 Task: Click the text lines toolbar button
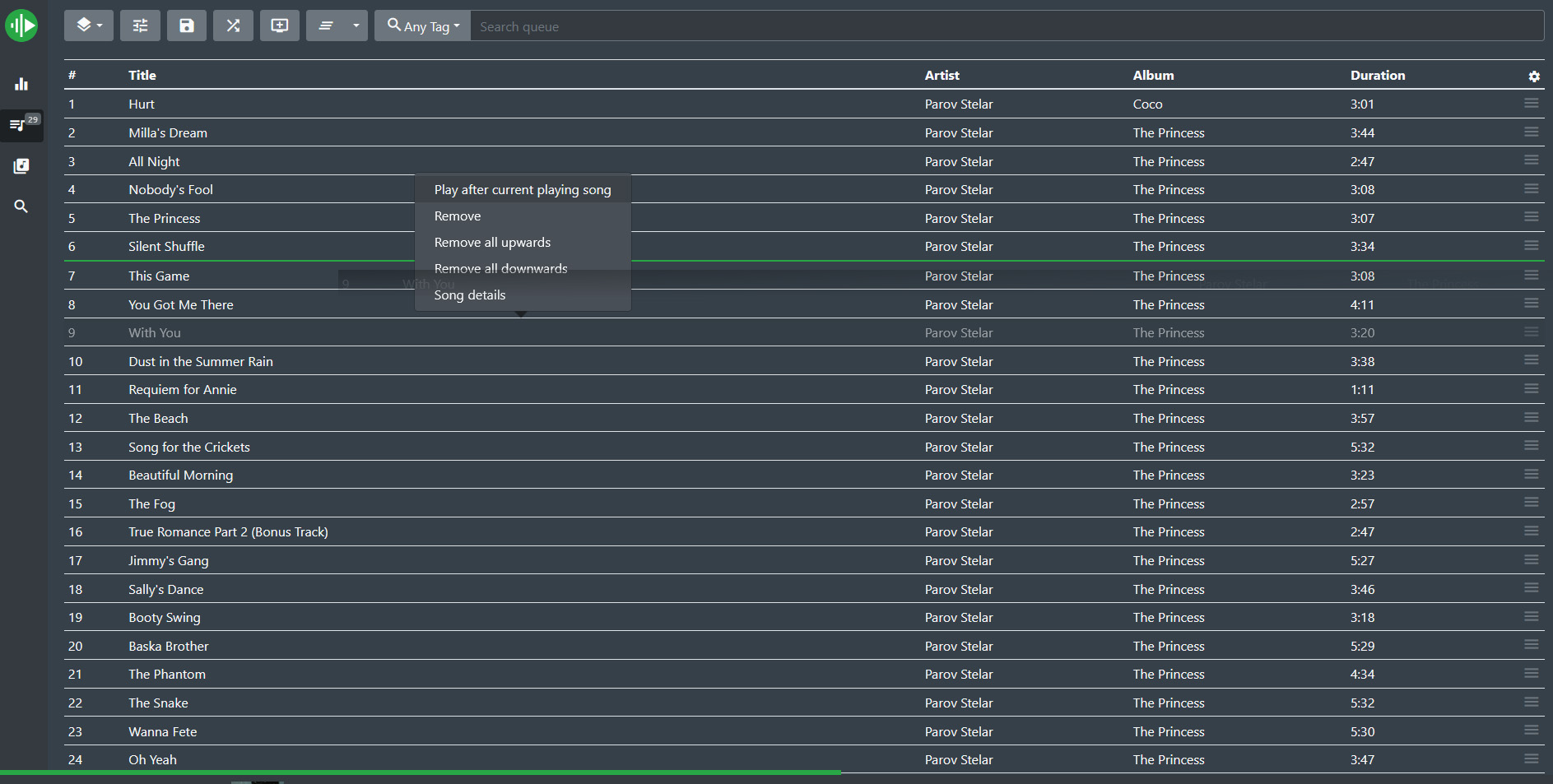(x=326, y=26)
